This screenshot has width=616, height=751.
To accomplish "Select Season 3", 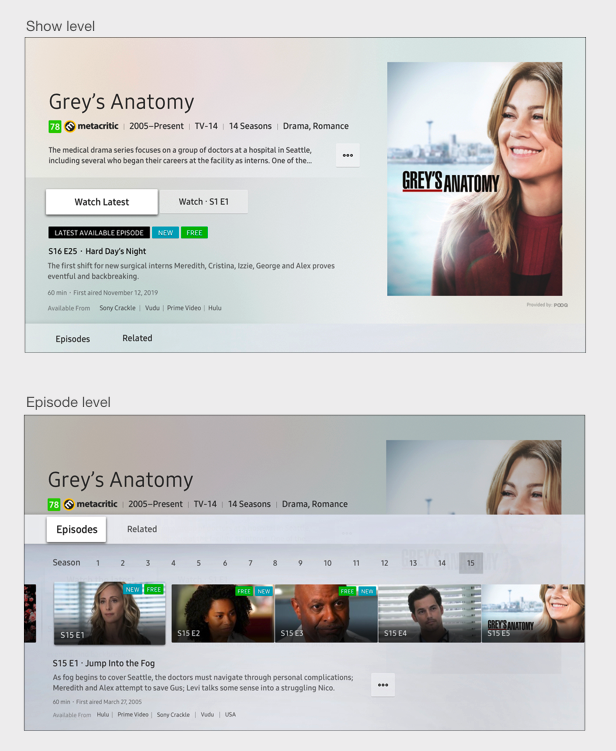I will 148,563.
